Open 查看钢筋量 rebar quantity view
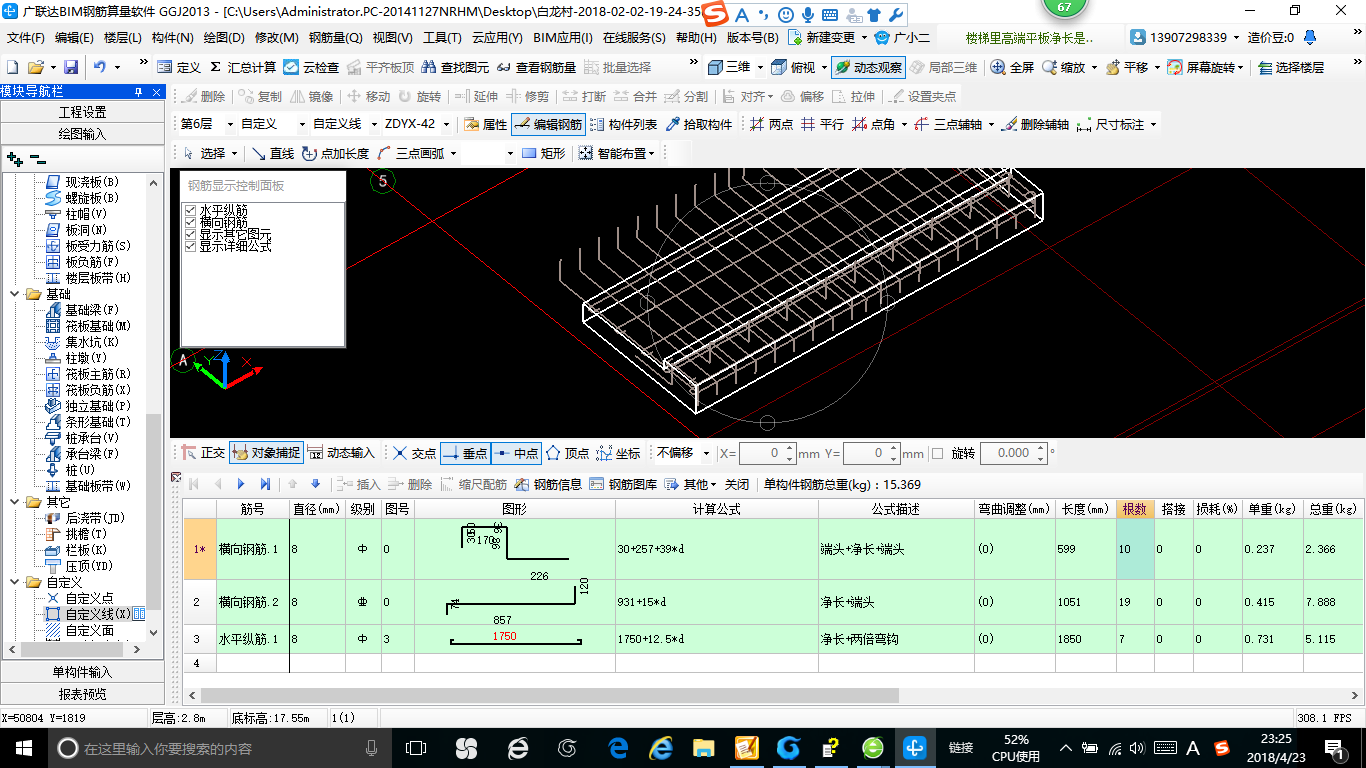 coord(536,67)
